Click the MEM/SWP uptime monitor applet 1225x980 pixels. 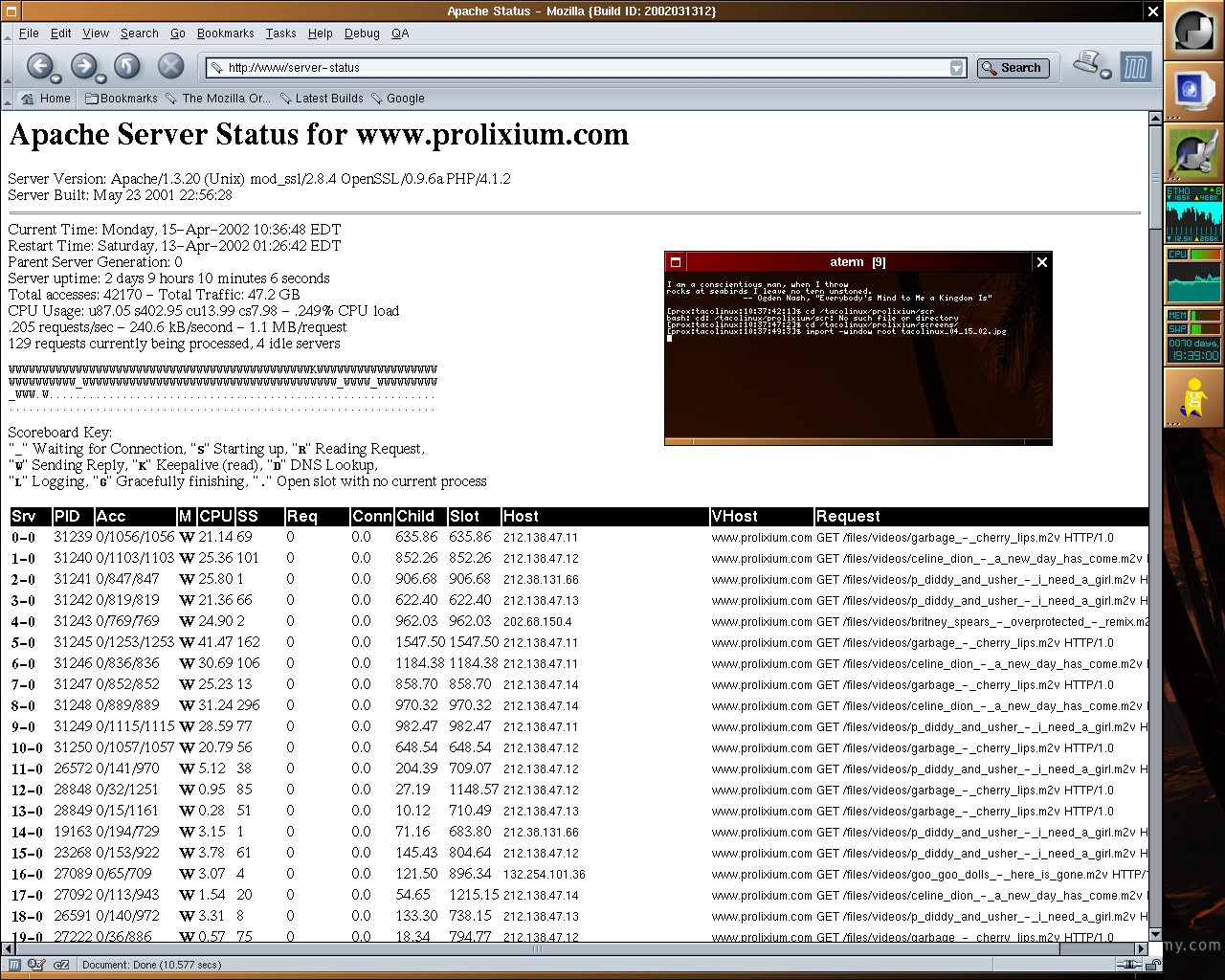coord(1193,337)
